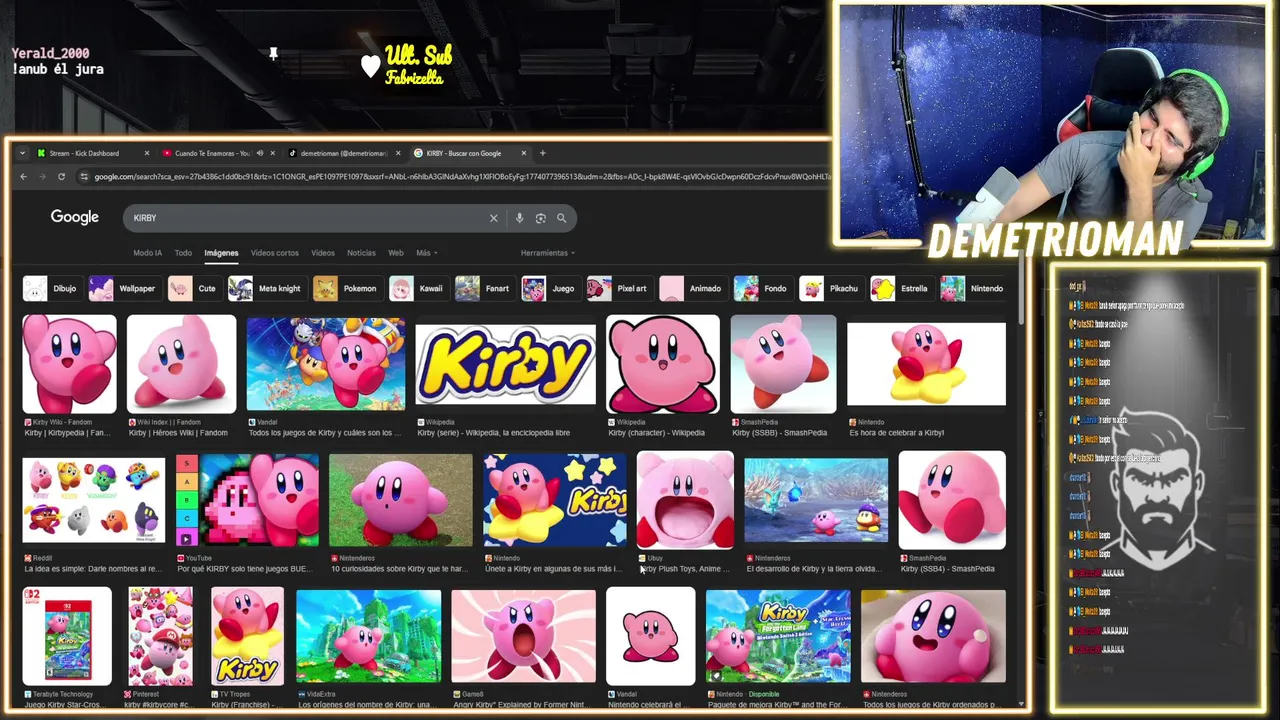Screen dimensions: 1280x720
Task: Select the Noticias results tab
Action: coord(361,253)
